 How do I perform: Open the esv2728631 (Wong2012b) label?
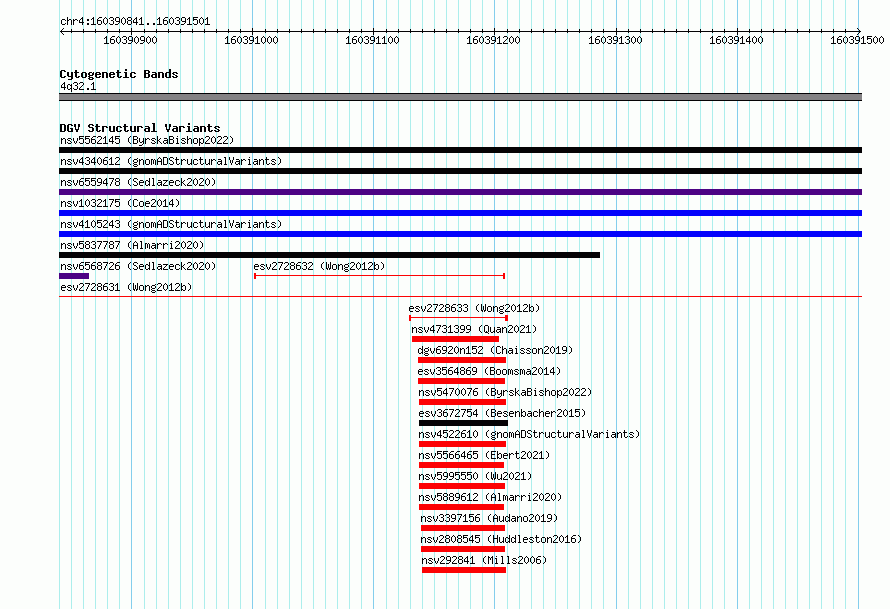(126, 287)
